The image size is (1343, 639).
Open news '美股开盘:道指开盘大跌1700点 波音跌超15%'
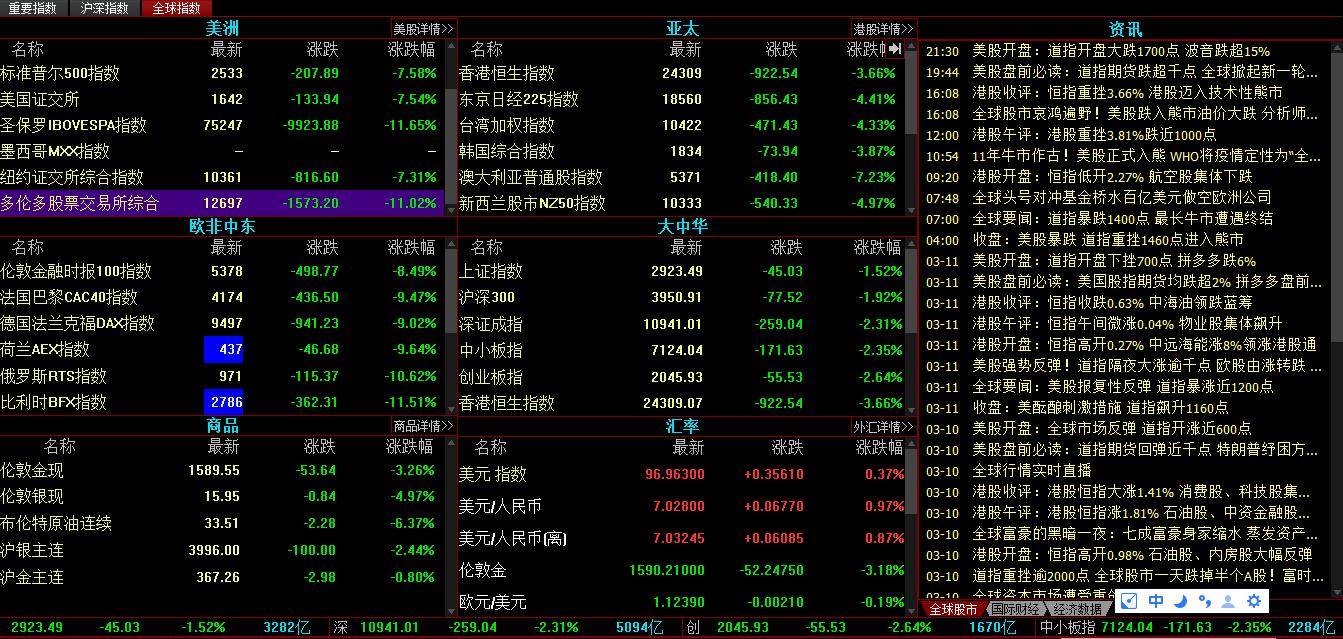coord(1121,51)
